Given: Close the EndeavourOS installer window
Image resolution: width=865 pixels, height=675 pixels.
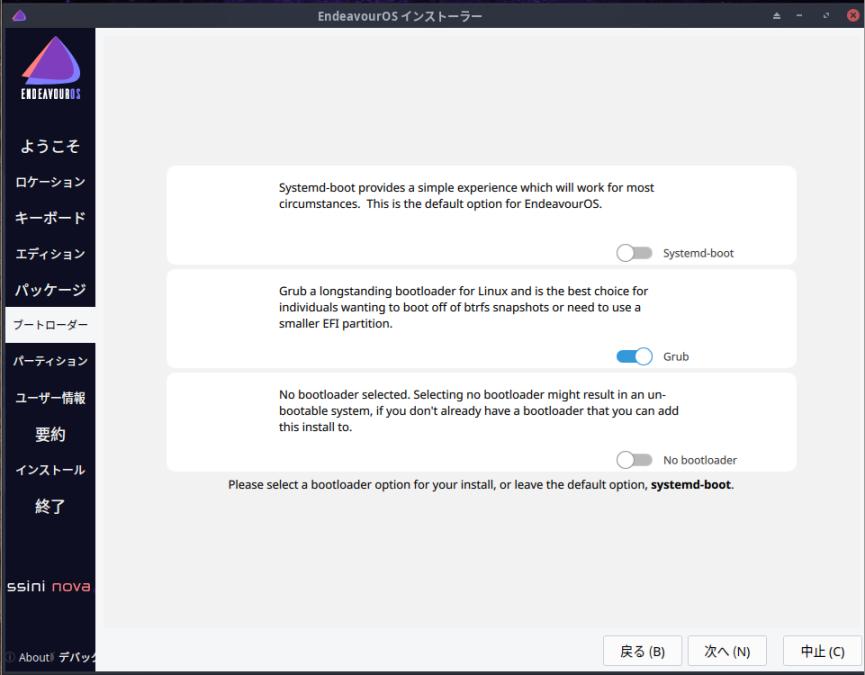Looking at the screenshot, I should [x=853, y=15].
